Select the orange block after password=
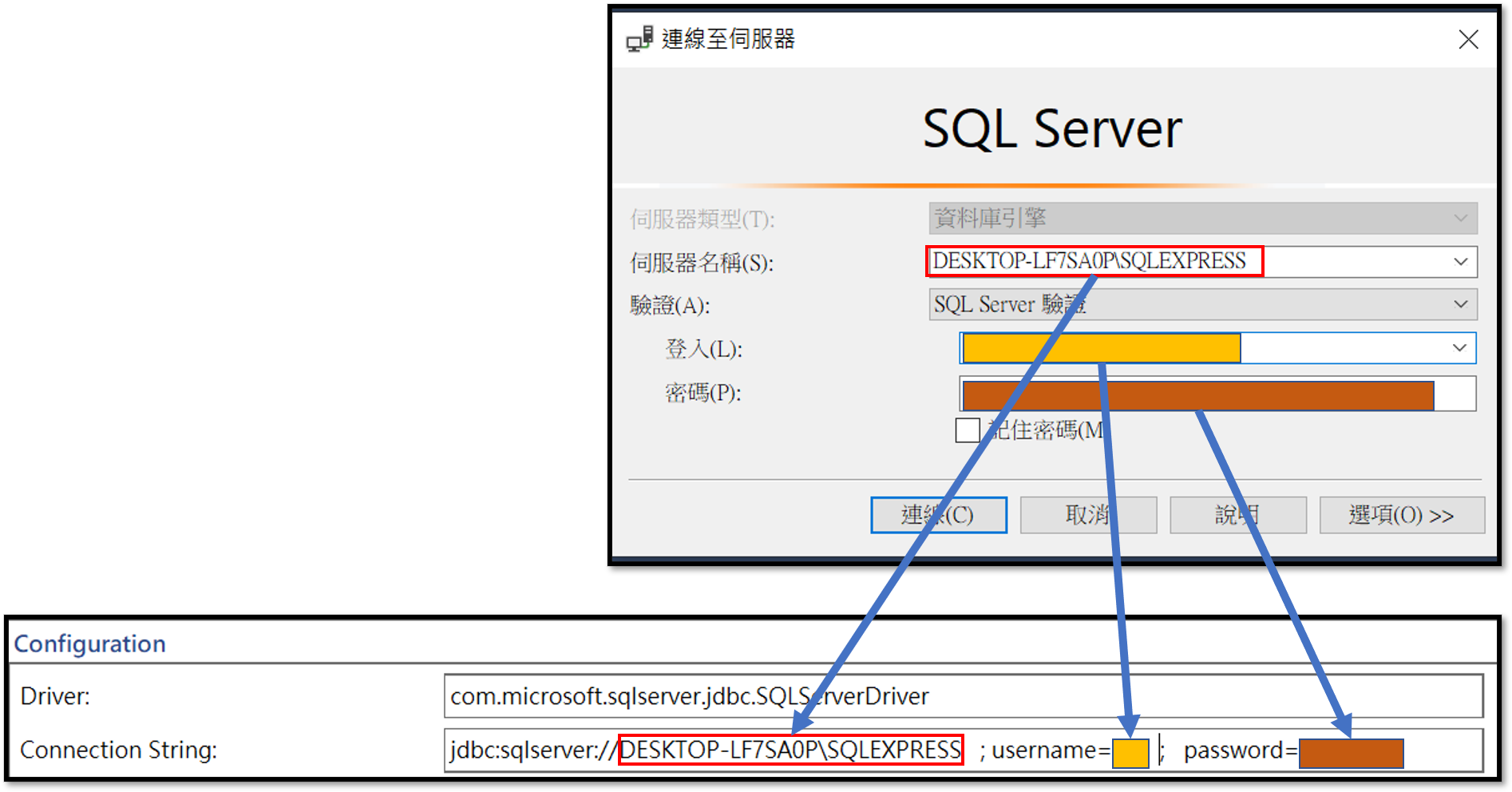Image resolution: width=1512 pixels, height=792 pixels. (1351, 753)
